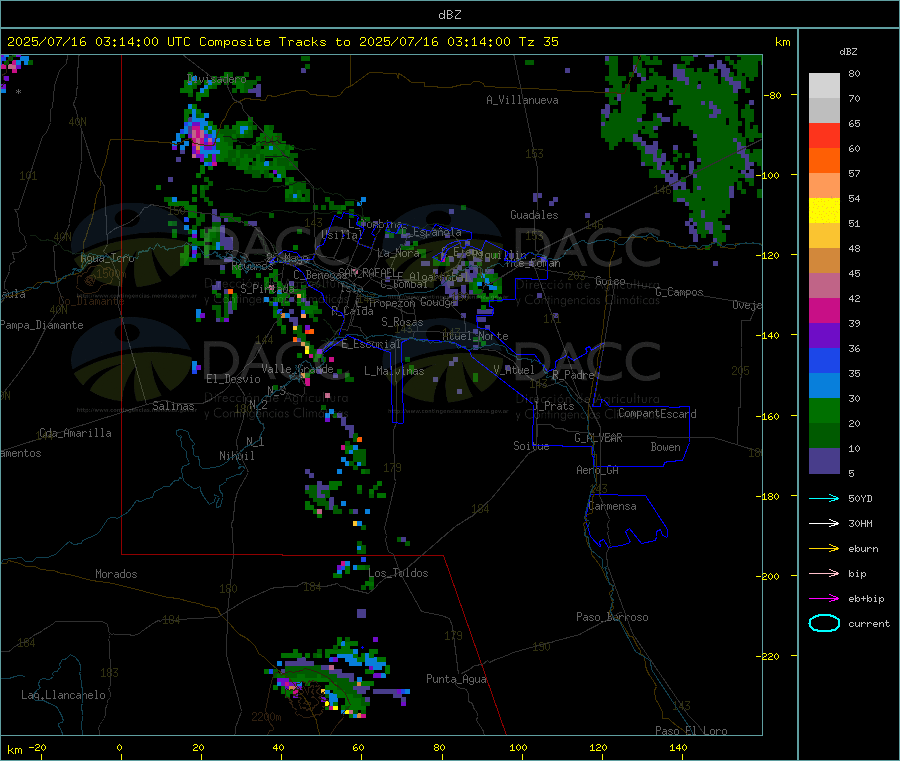900x761 pixels.
Task: Click the 'S_Rosas' map label
Action: [402, 322]
